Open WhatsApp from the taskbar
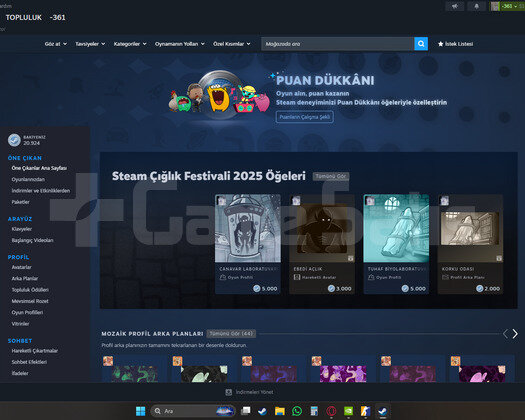 (297, 411)
